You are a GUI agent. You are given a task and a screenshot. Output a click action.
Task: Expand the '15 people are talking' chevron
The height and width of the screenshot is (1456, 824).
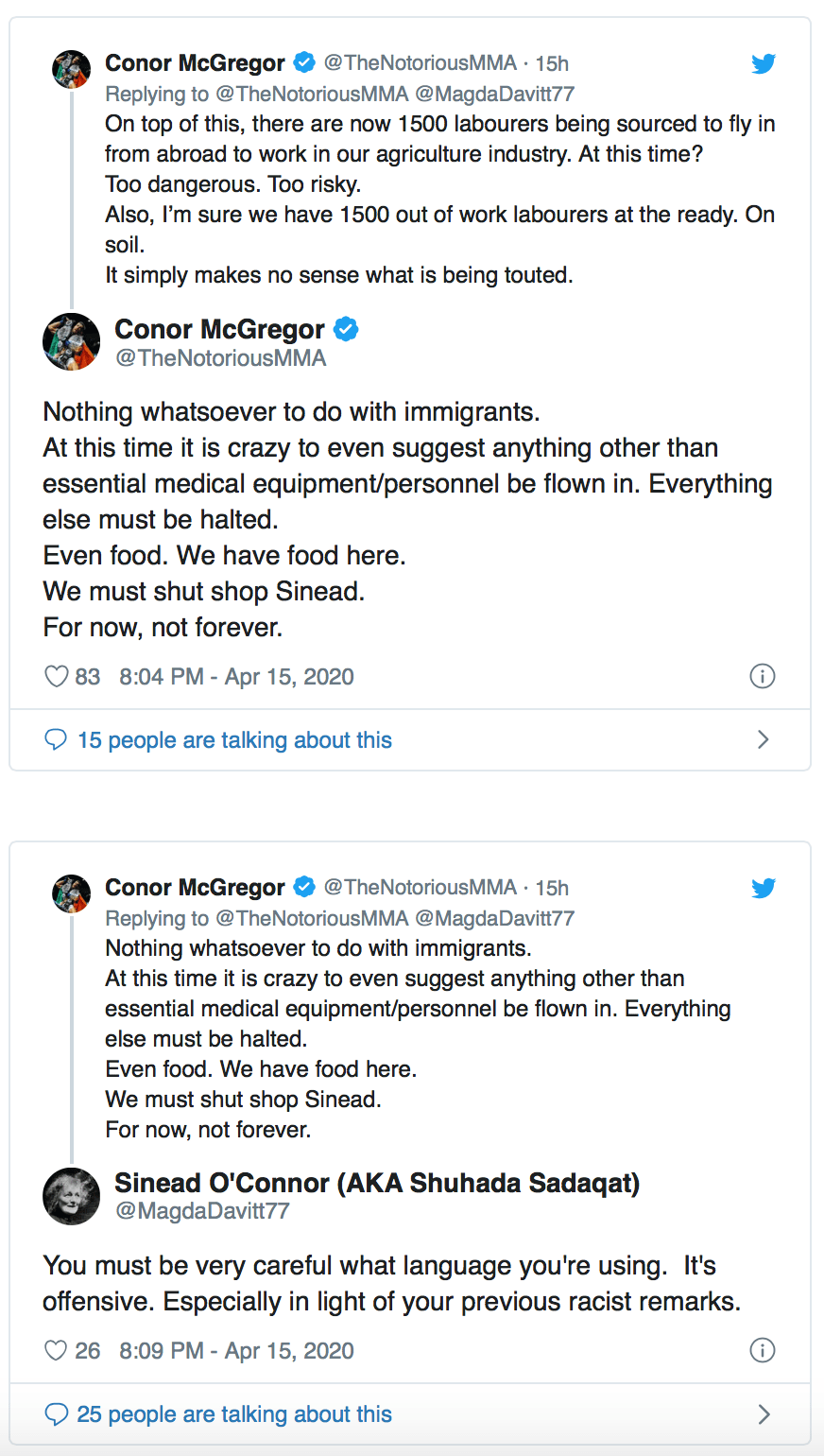[764, 740]
